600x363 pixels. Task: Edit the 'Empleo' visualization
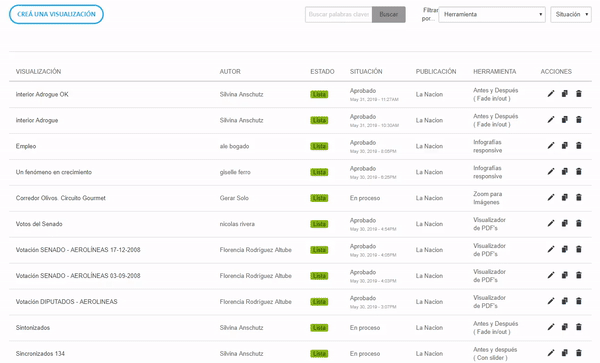pos(551,146)
